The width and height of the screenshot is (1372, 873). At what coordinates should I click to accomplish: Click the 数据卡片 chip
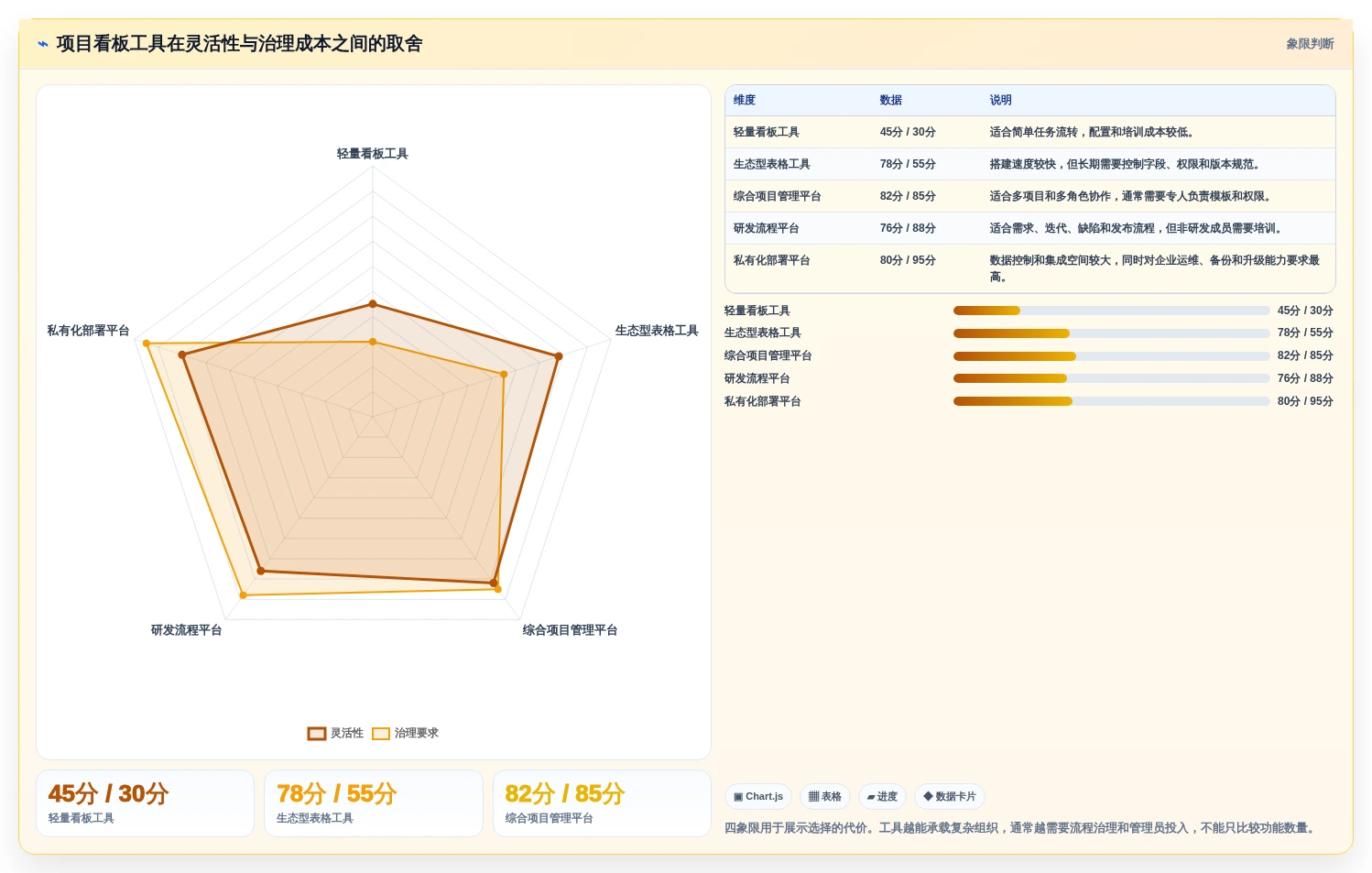950,797
